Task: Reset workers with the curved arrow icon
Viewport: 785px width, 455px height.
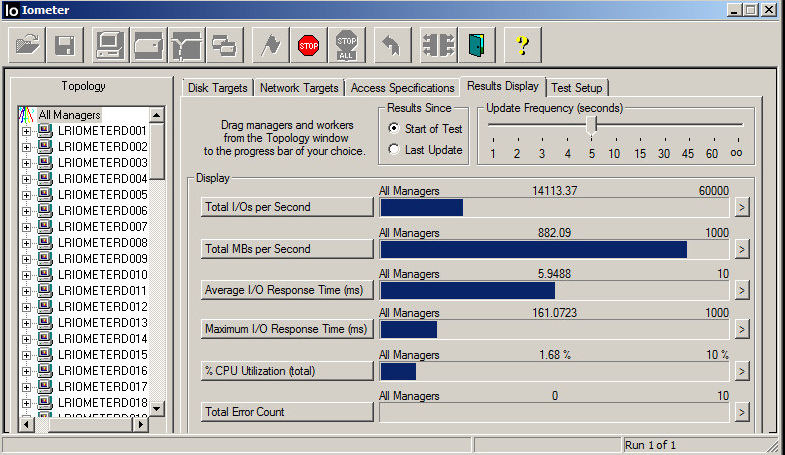Action: (392, 45)
